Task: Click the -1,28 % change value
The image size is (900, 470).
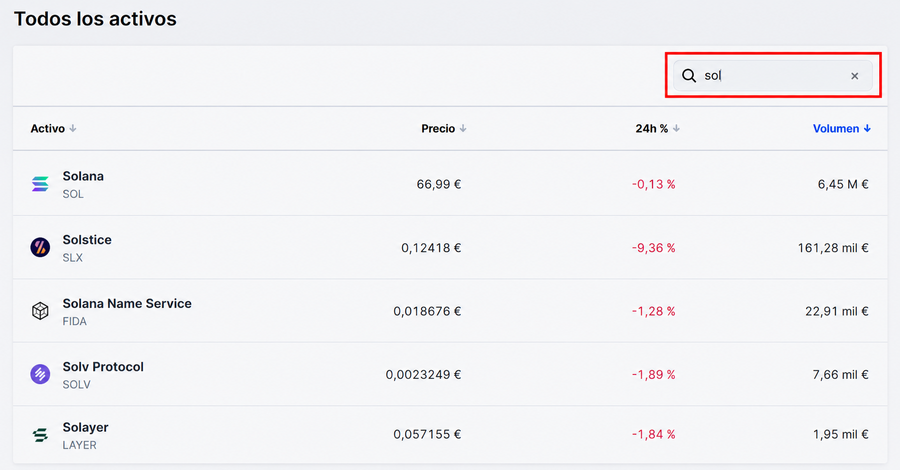Action: pos(654,311)
